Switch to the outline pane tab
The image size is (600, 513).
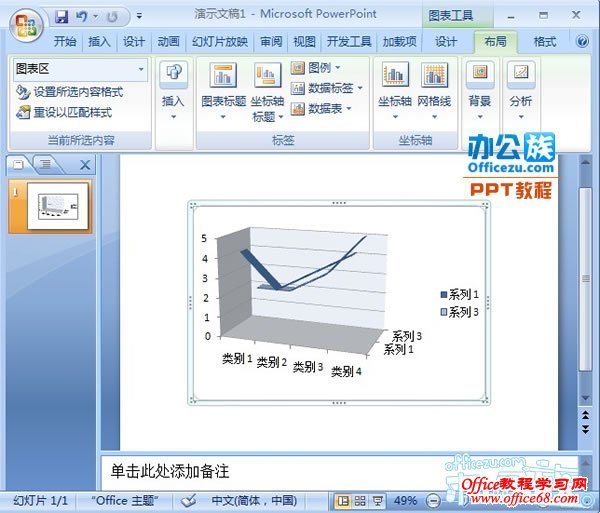pos(46,164)
